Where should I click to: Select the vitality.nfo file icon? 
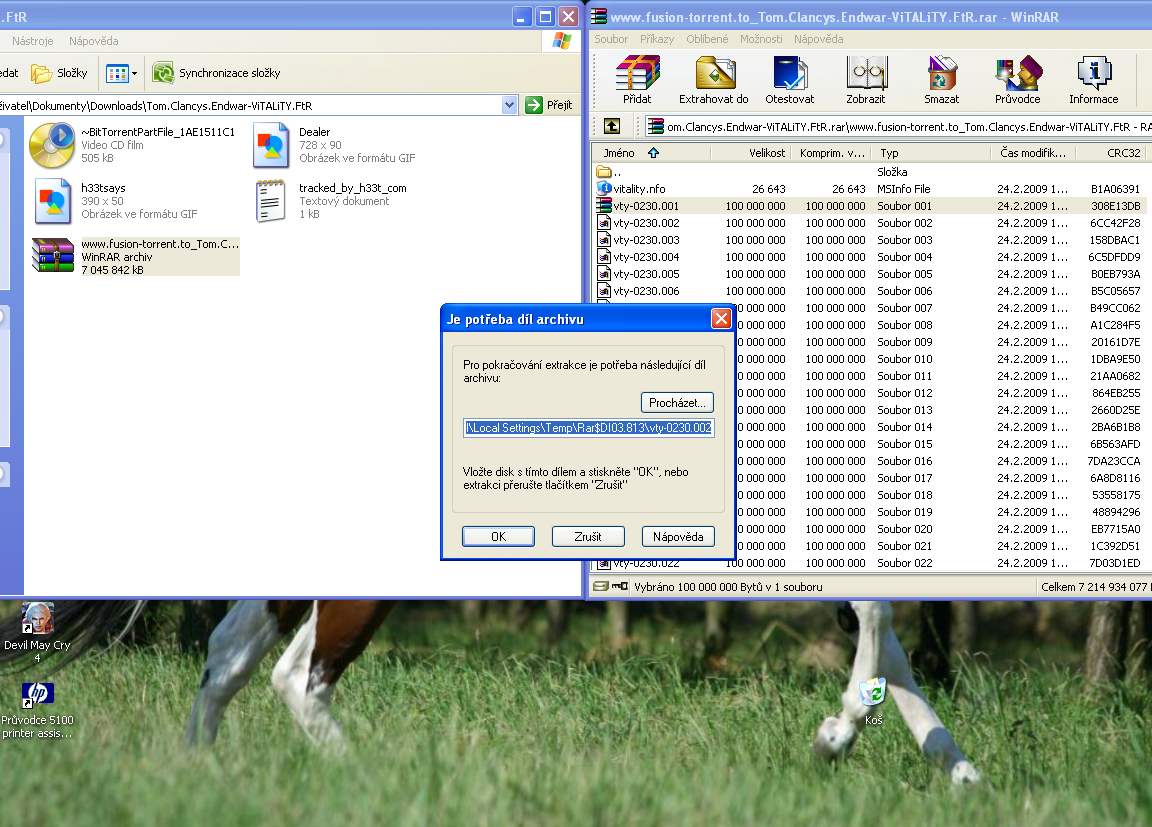[604, 188]
